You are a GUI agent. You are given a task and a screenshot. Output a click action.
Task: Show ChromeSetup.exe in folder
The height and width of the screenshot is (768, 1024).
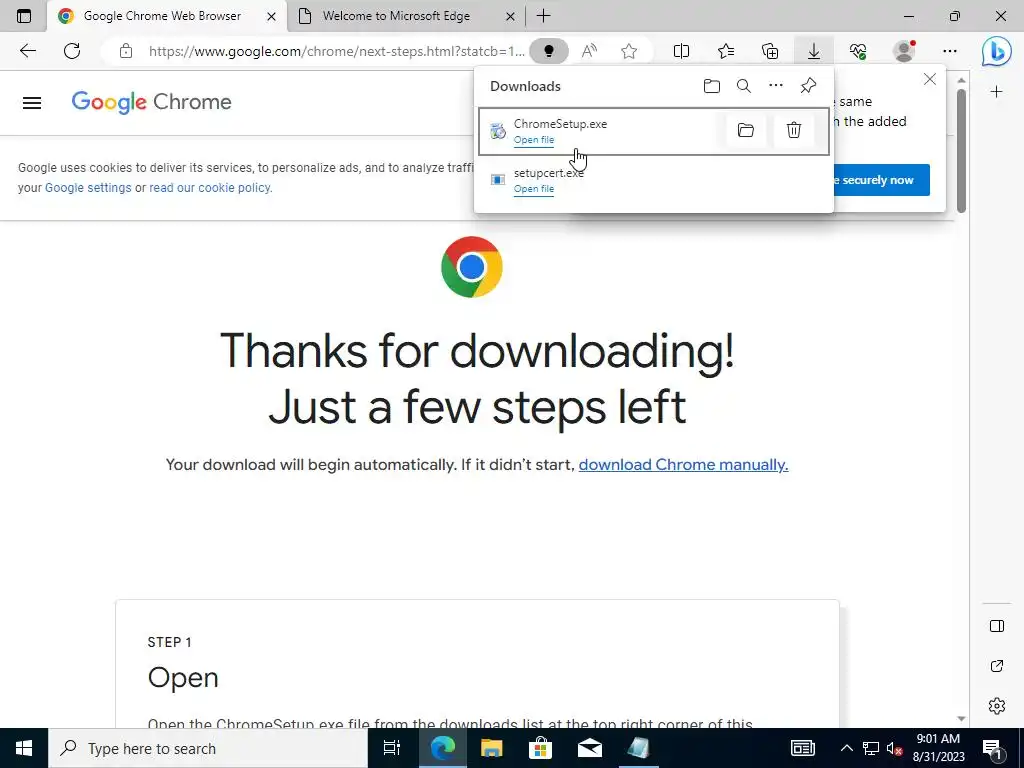point(746,131)
